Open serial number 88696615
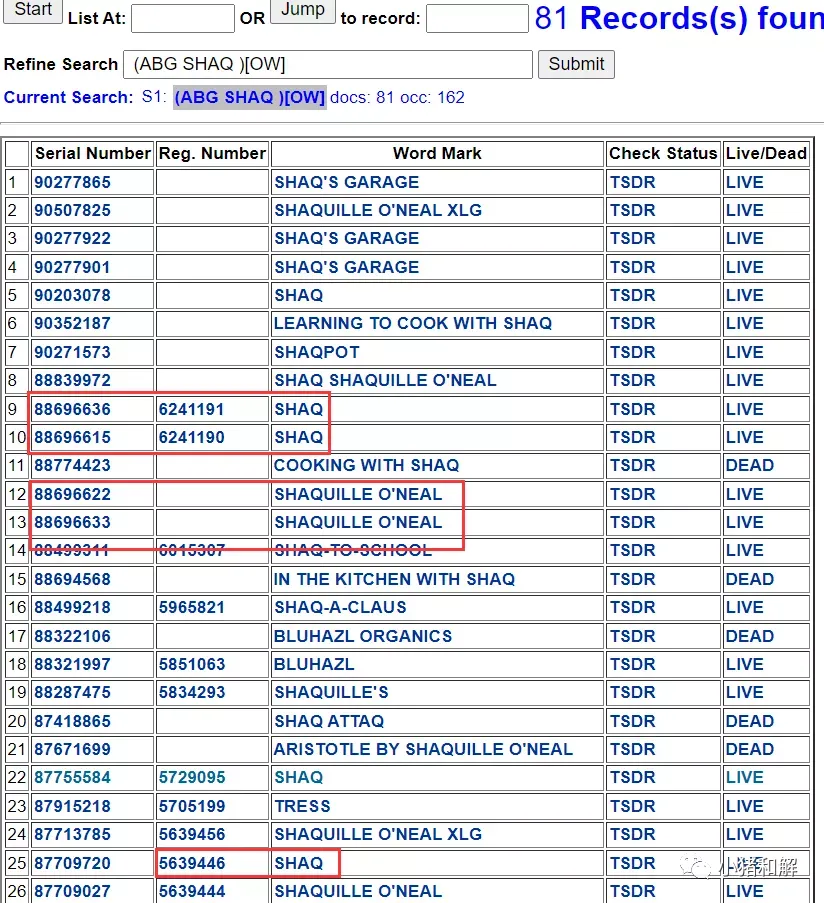Screen dimensions: 824x903 (73, 438)
